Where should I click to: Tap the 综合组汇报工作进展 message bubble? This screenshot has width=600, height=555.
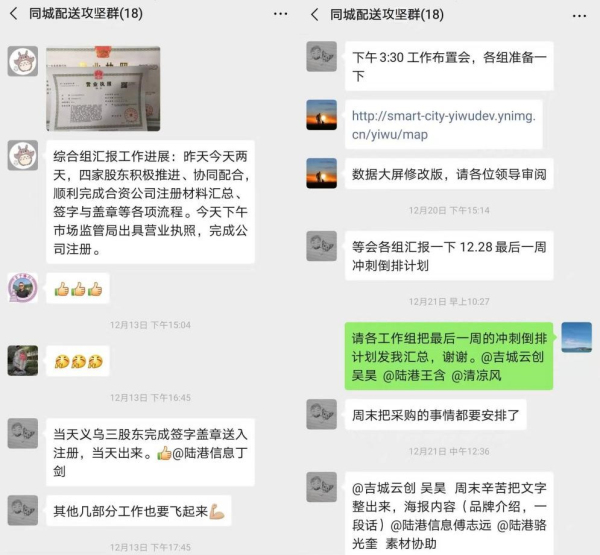[x=150, y=202]
